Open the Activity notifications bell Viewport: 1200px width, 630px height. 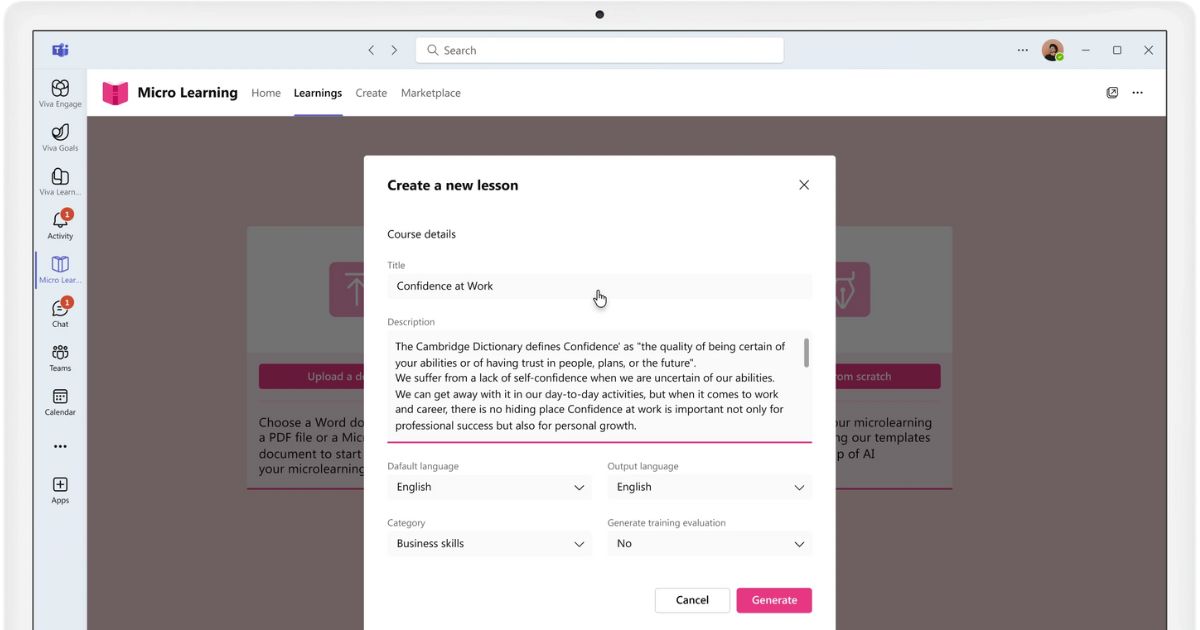(x=60, y=222)
